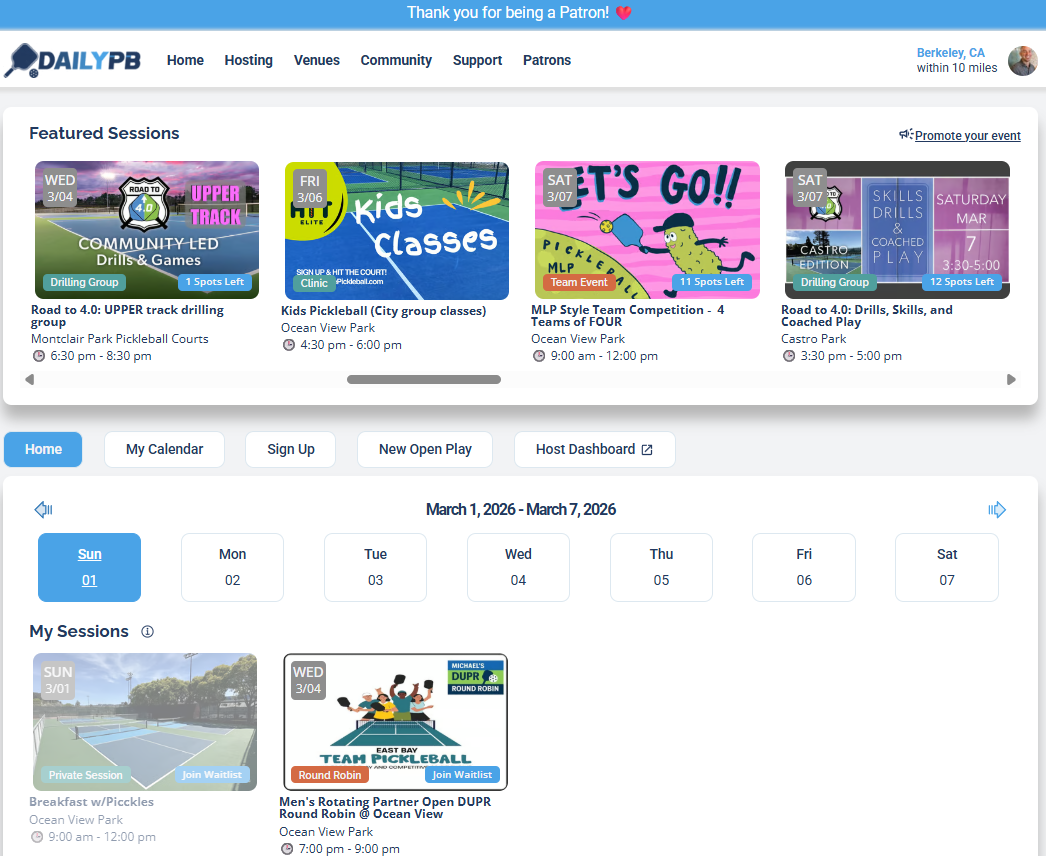The width and height of the screenshot is (1046, 856).
Task: Click the DailyPB paddle logo
Action: click(72, 60)
